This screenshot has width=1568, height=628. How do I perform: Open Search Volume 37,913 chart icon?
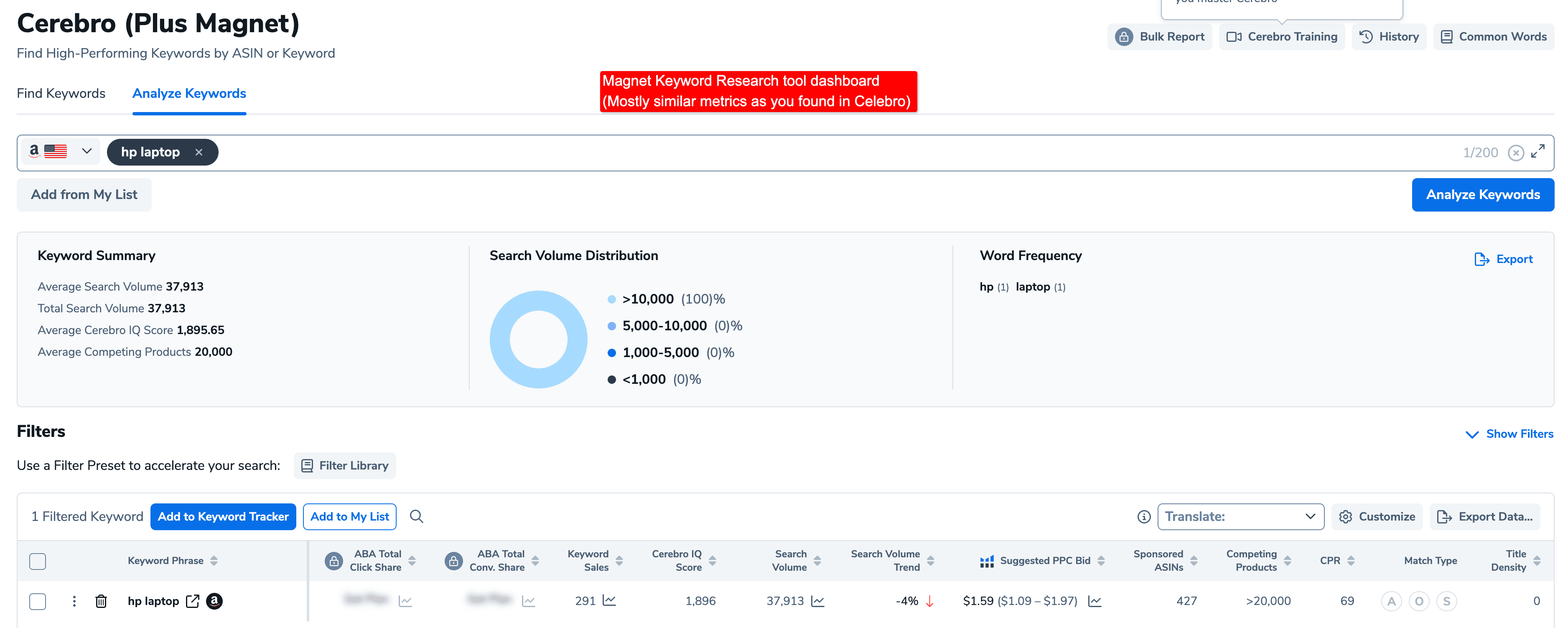(817, 601)
